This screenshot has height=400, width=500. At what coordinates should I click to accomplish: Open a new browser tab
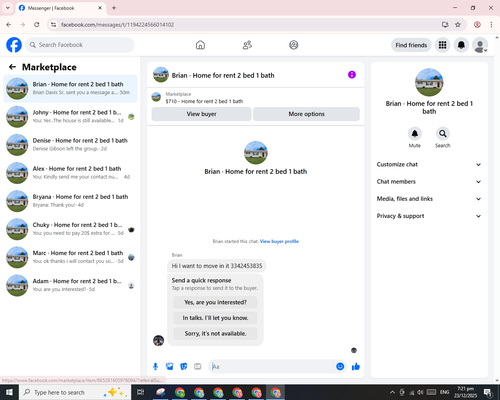coord(114,8)
